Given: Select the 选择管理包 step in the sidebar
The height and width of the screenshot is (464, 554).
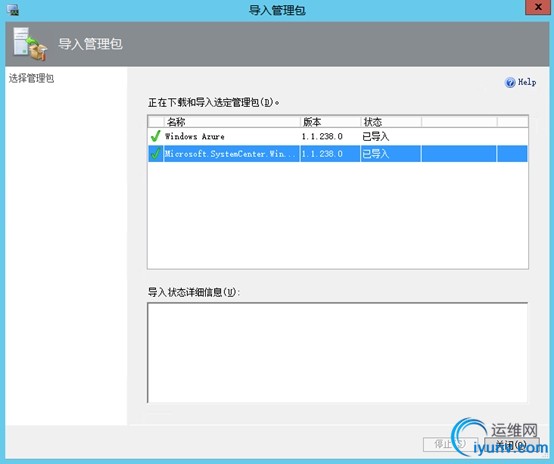Looking at the screenshot, I should coord(31,78).
